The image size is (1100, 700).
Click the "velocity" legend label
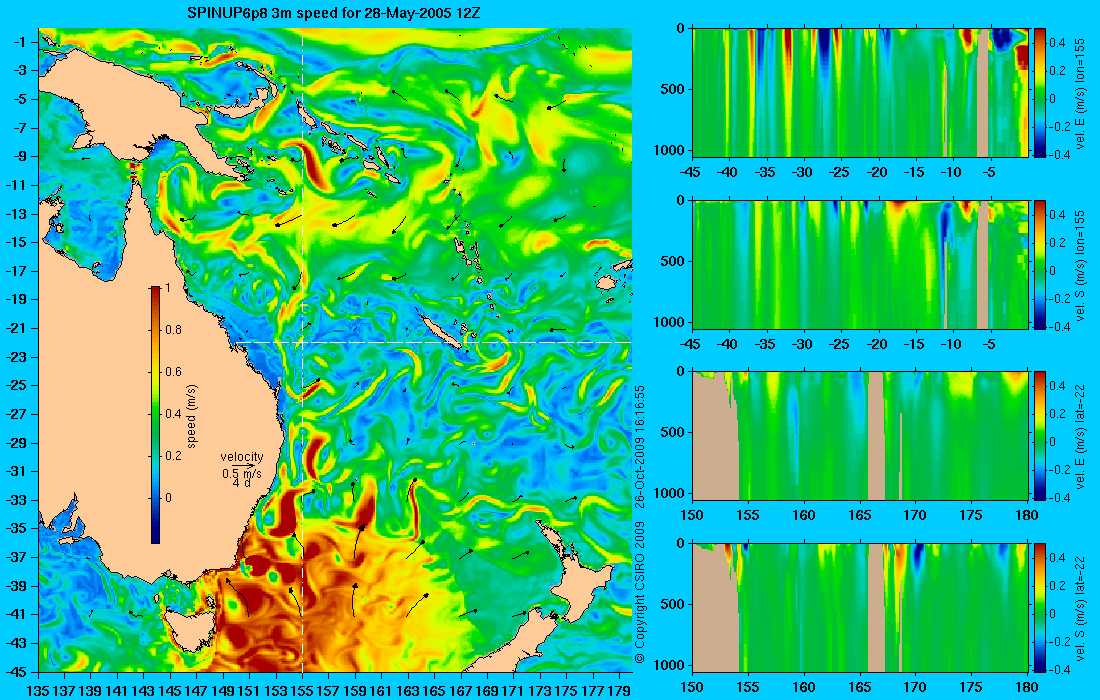click(x=241, y=457)
